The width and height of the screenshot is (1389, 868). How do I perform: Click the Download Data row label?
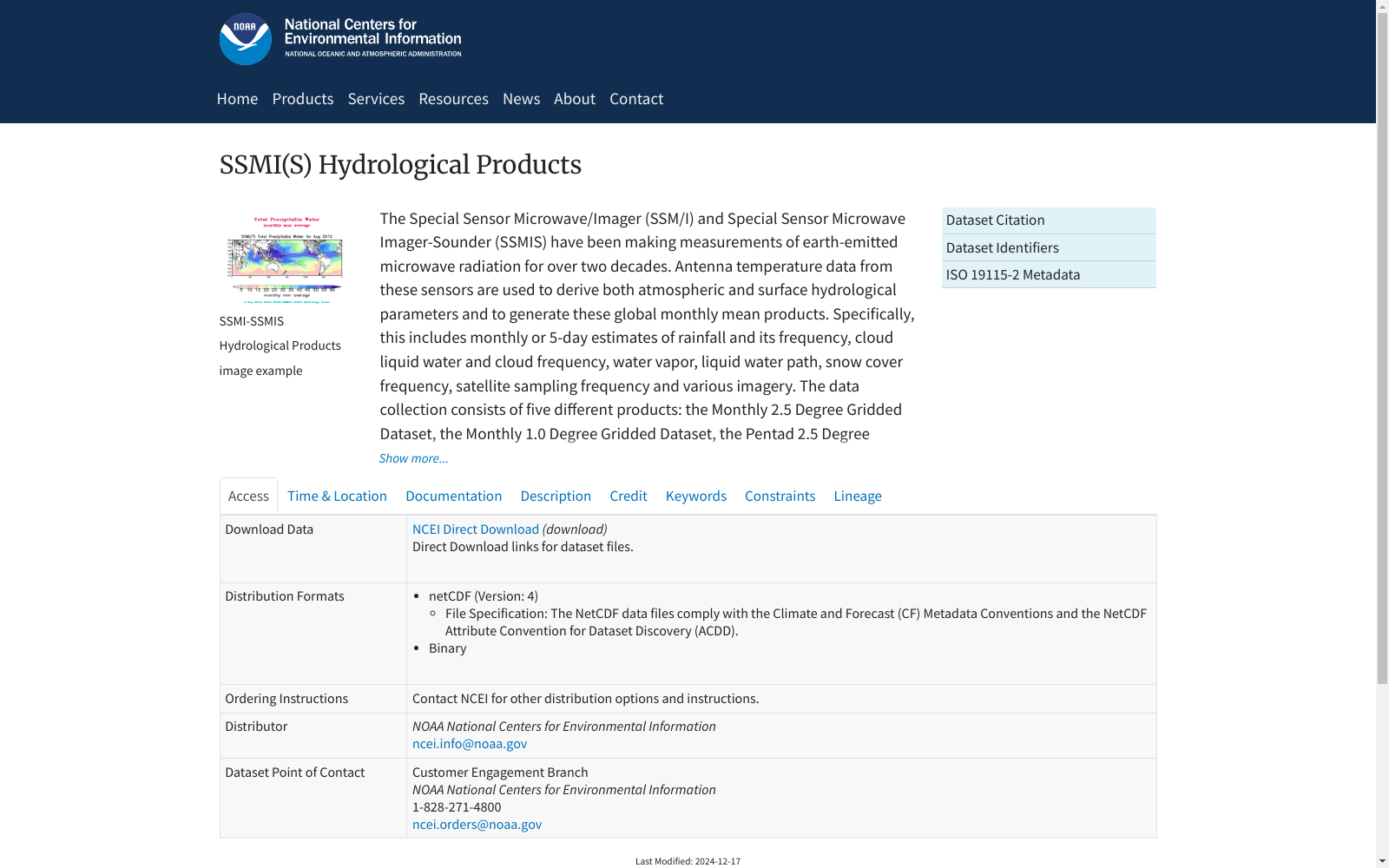(269, 529)
